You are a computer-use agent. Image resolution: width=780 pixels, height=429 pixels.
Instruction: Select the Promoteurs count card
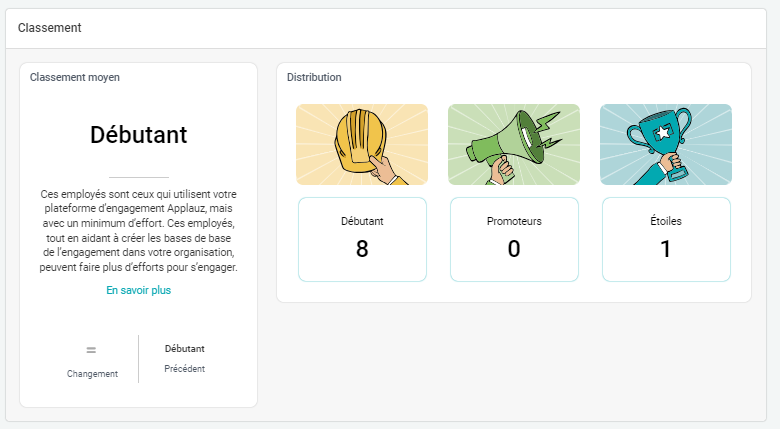coord(514,239)
